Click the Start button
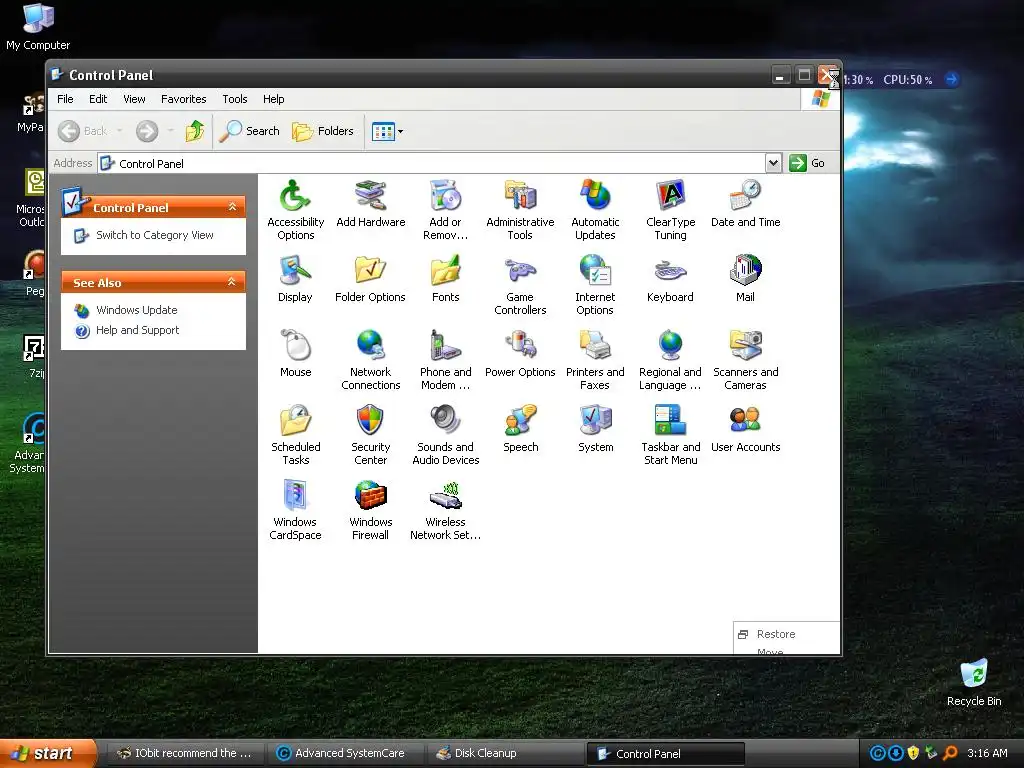1024x768 pixels. (x=47, y=754)
